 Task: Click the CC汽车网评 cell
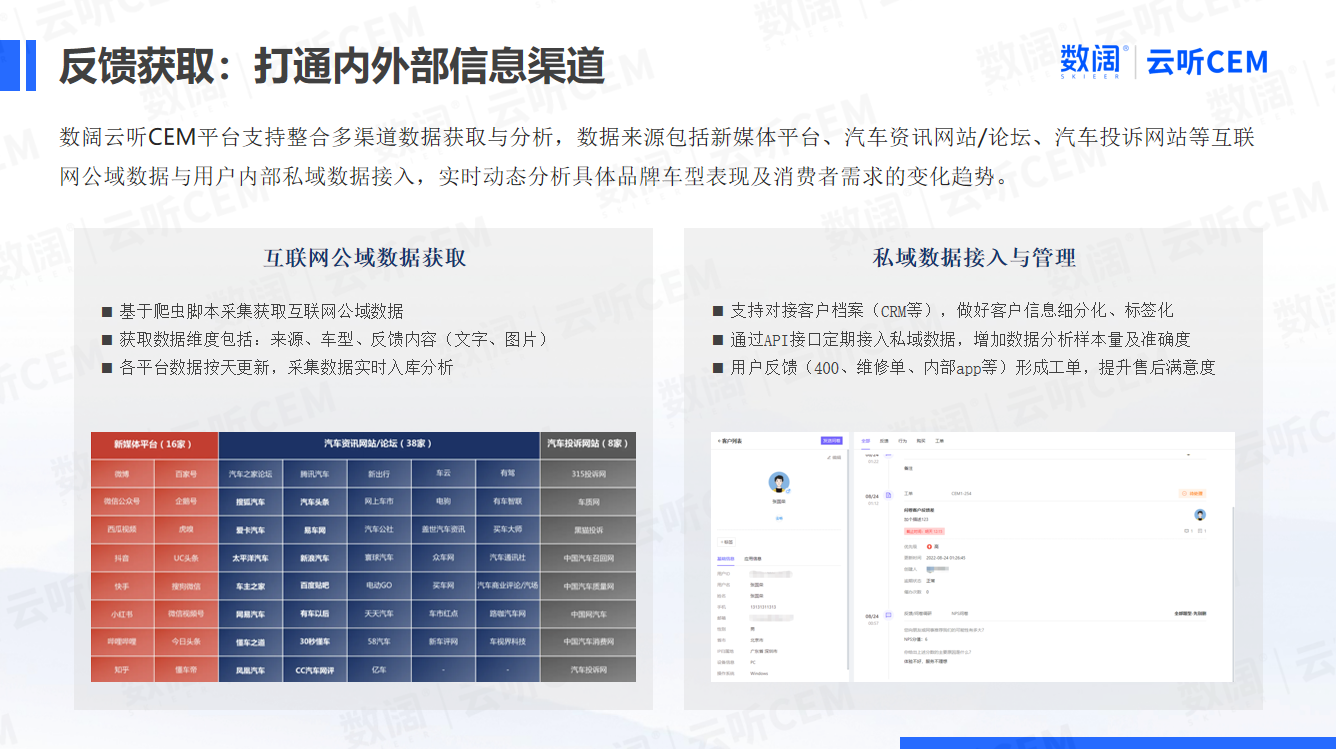coord(315,669)
